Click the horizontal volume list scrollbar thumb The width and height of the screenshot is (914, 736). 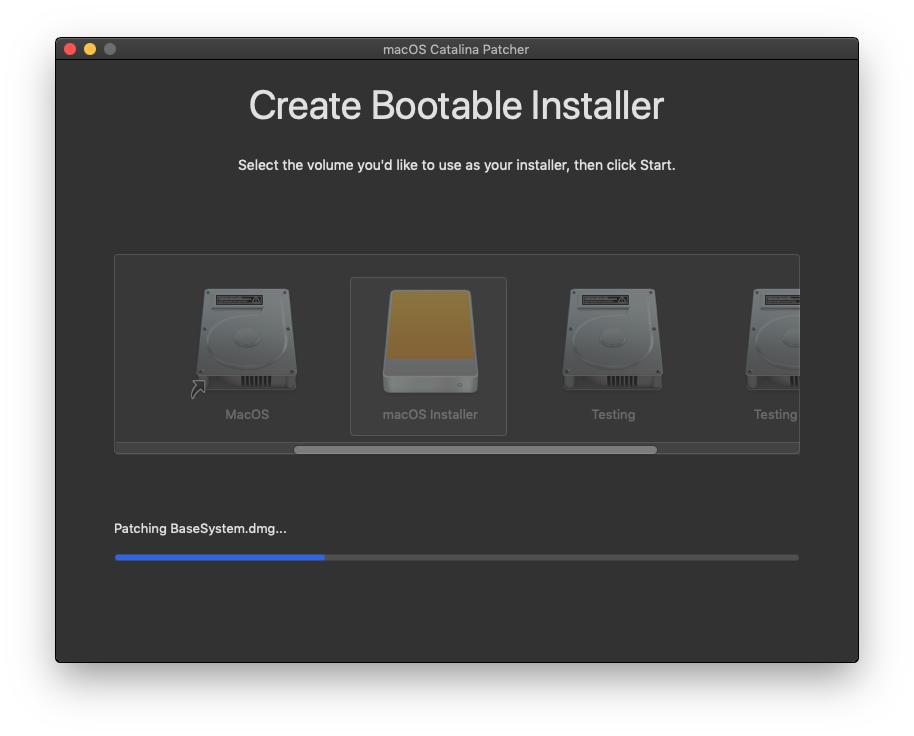(475, 449)
